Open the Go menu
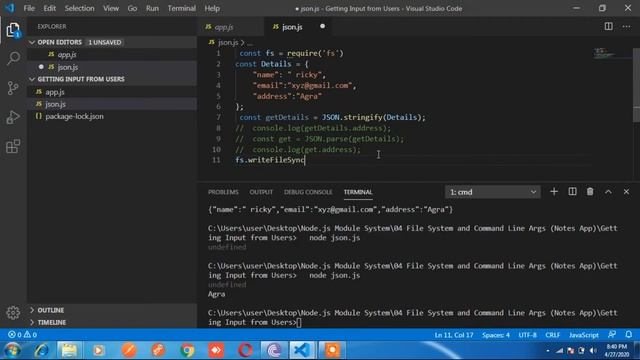 click(x=132, y=8)
